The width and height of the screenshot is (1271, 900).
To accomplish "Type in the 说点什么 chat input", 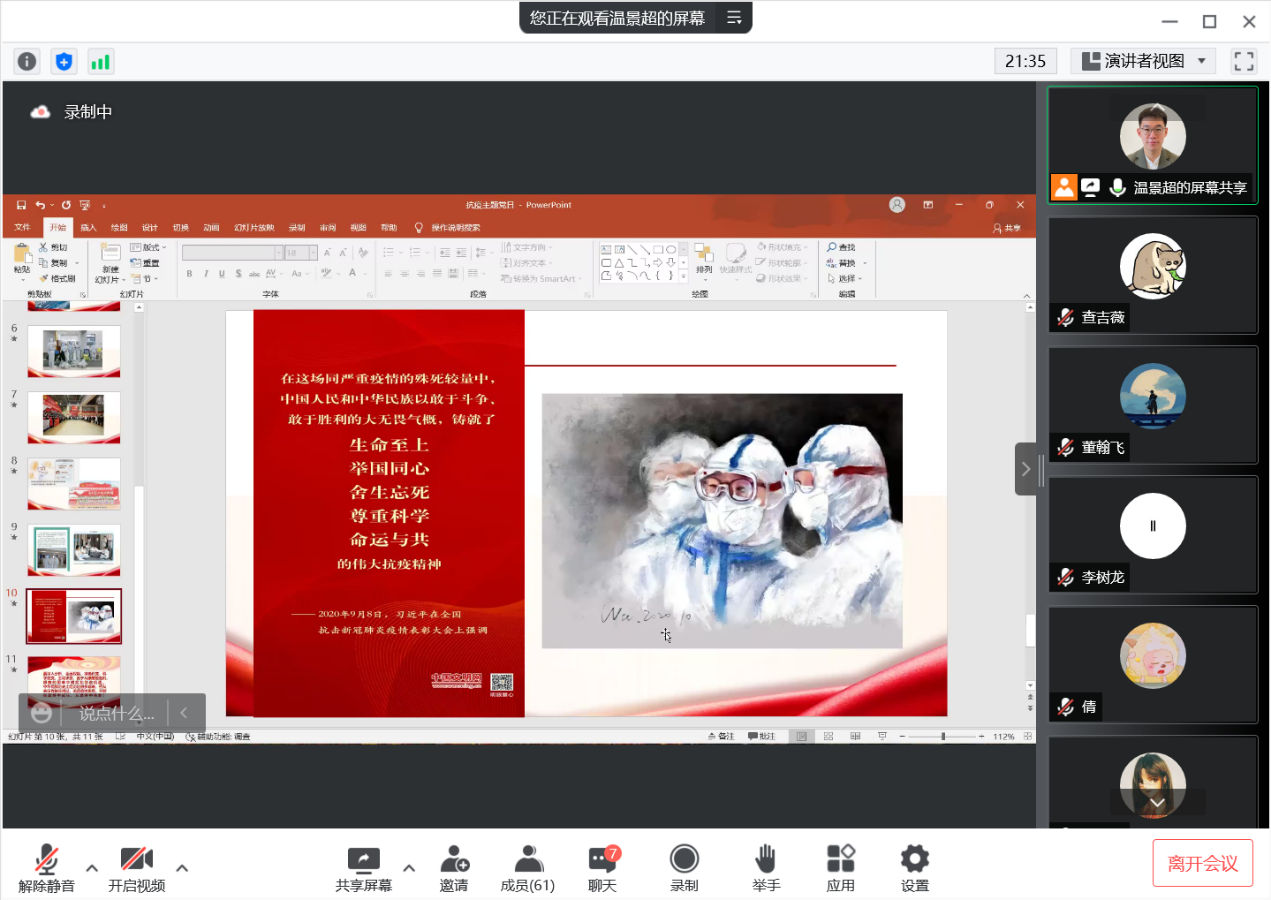I will pyautogui.click(x=117, y=714).
